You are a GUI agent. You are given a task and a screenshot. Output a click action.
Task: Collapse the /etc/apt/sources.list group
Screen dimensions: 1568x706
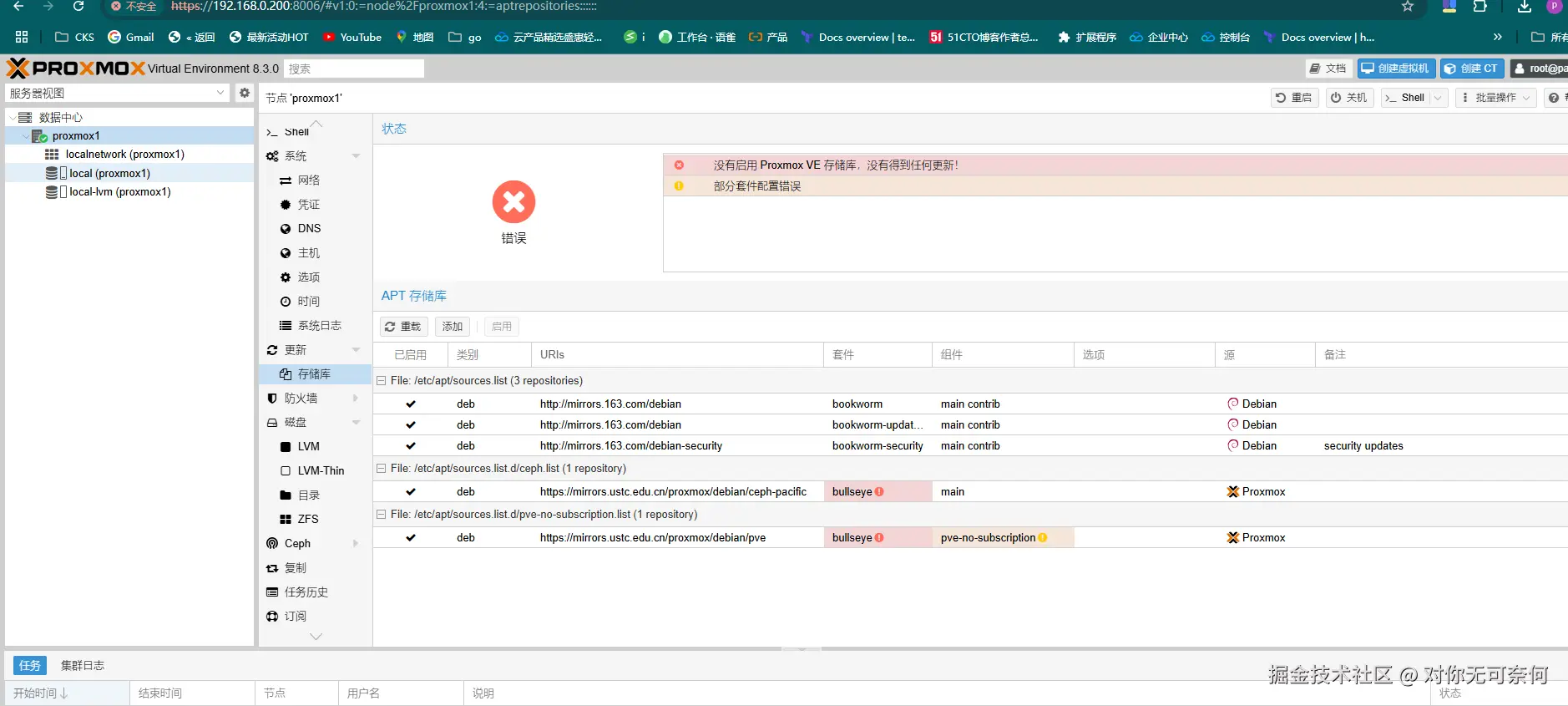click(382, 381)
